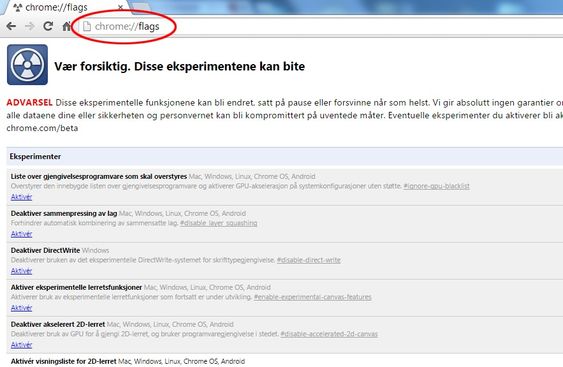
Task: Click Aktivér under Deaktiver DirectWrite
Action: pos(21,271)
